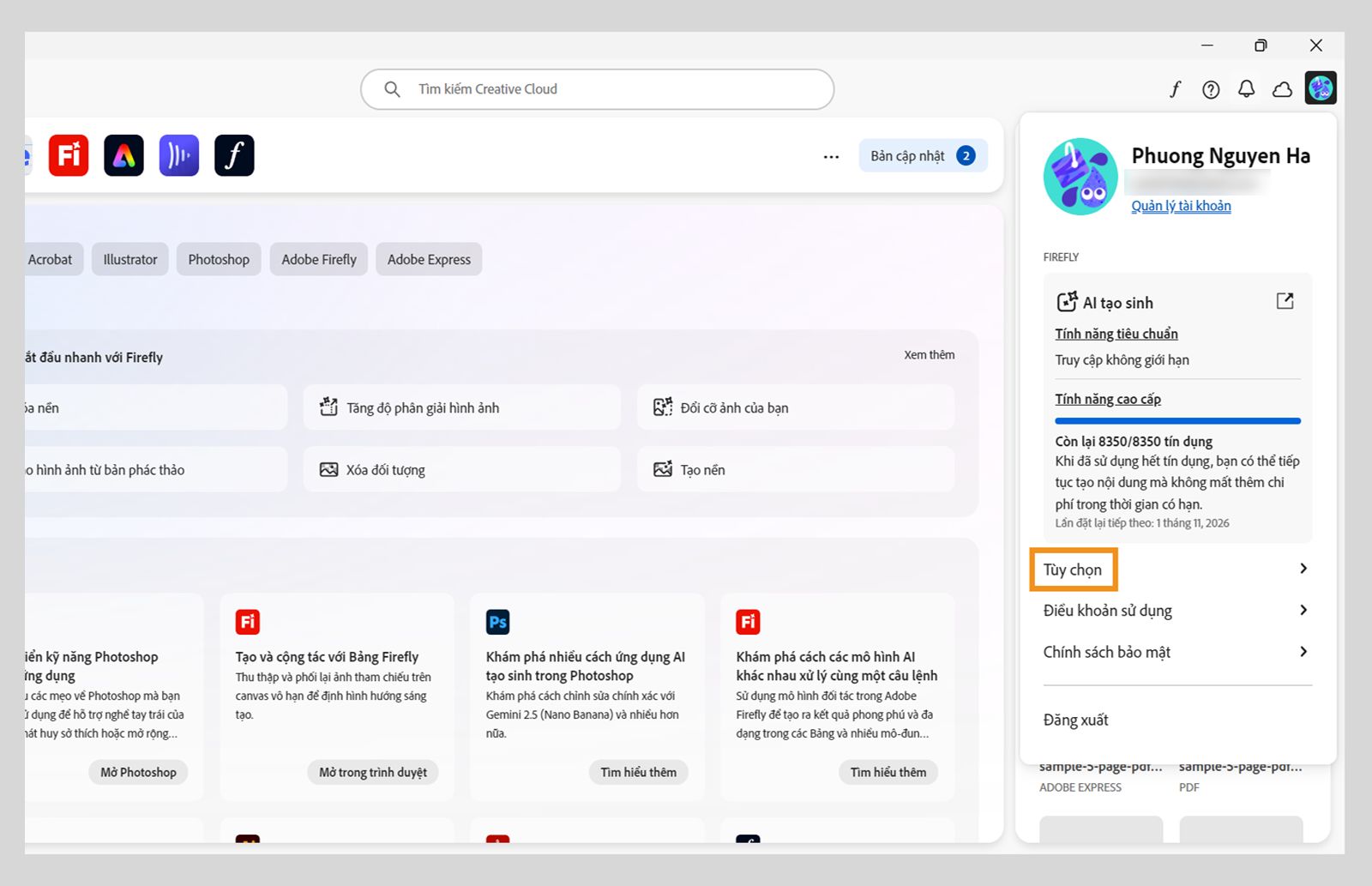Screen dimensions: 1372x886
Task: Click the blue credits progress bar
Action: pos(1177,421)
